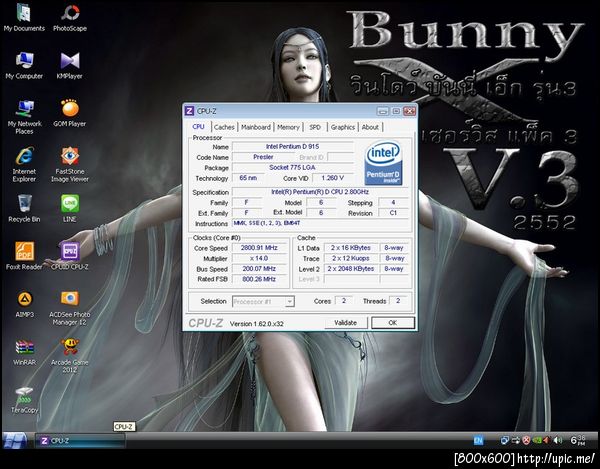
Task: Select the WinRAR desktop icon
Action: (x=24, y=352)
